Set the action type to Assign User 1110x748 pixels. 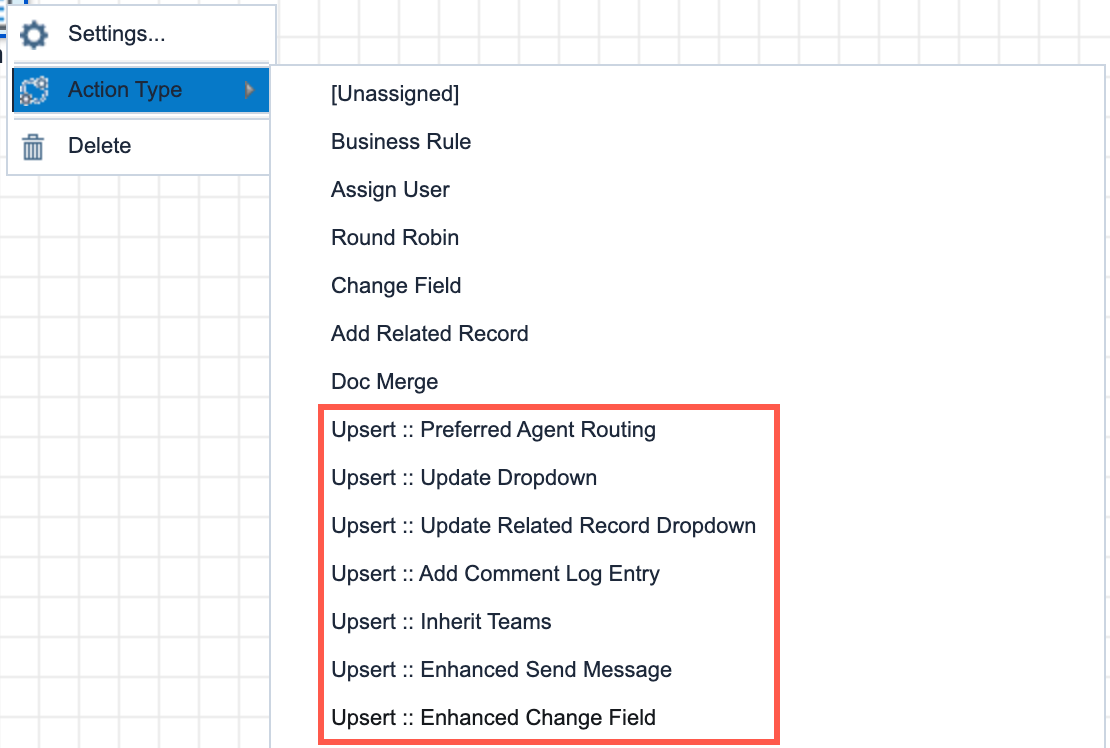coord(390,189)
